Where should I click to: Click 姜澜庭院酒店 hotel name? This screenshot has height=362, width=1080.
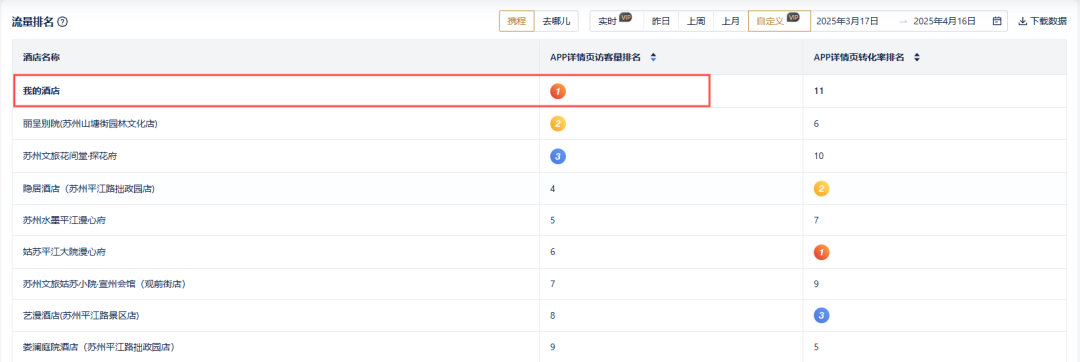coord(98,348)
